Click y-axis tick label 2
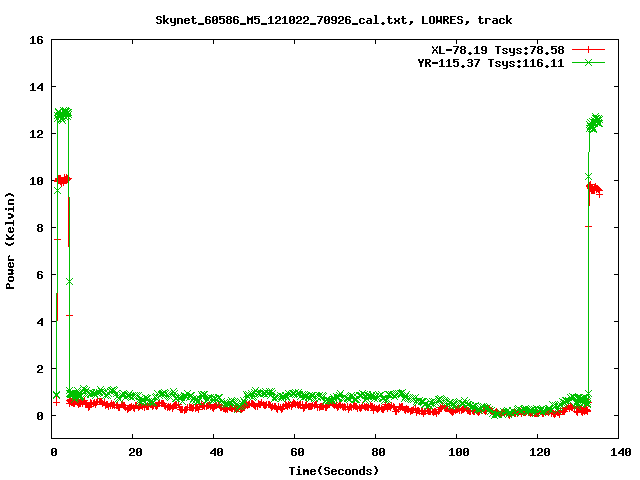Image resolution: width=640 pixels, height=480 pixels. point(40,369)
